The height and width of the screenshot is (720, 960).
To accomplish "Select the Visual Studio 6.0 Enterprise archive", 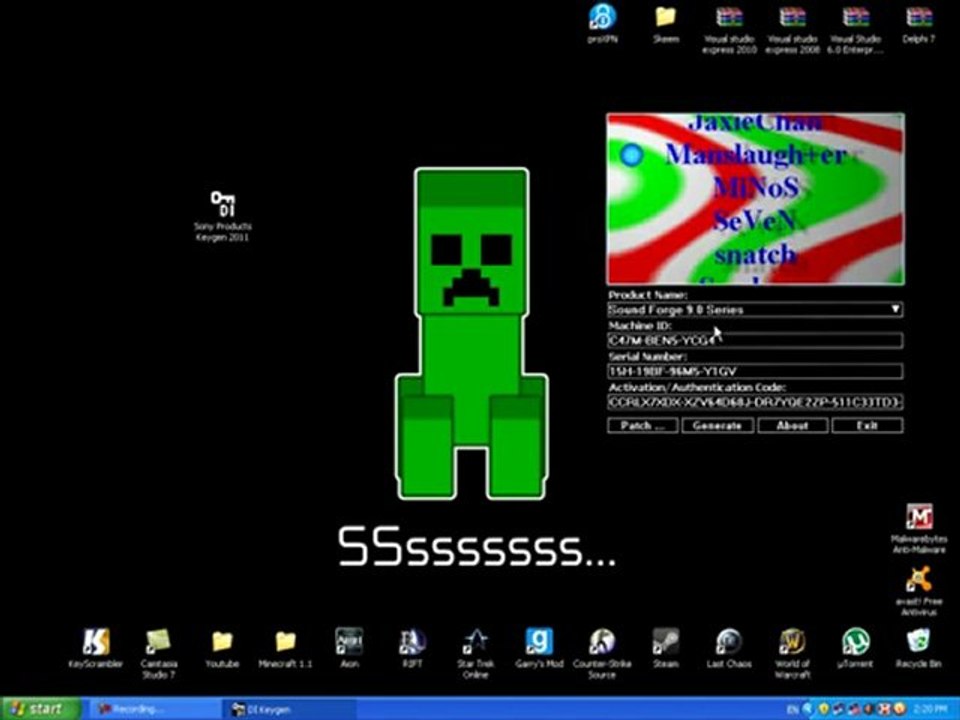I will 855,29.
